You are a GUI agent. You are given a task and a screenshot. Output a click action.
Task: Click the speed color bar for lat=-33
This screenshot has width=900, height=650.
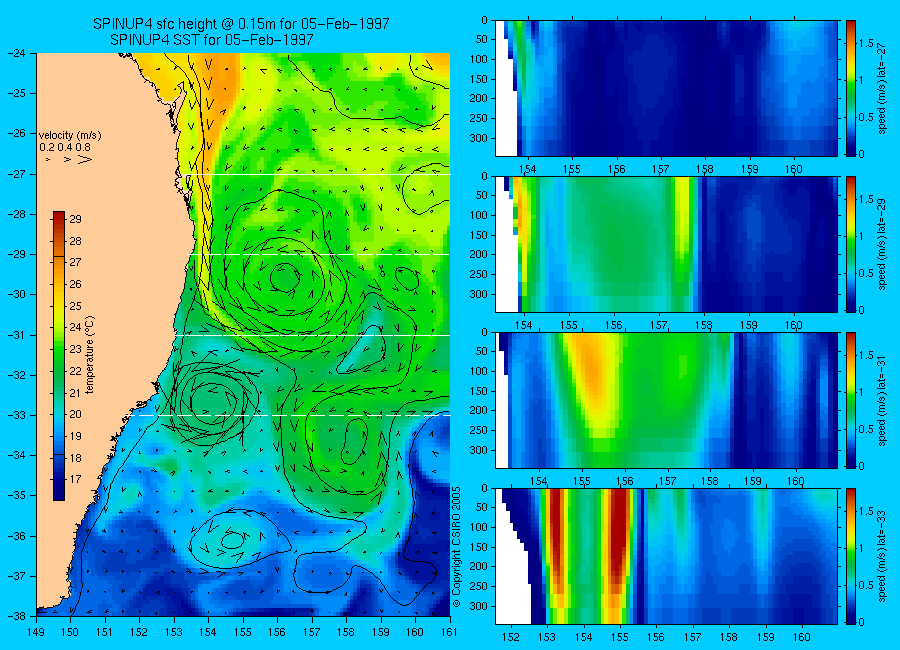[850, 556]
